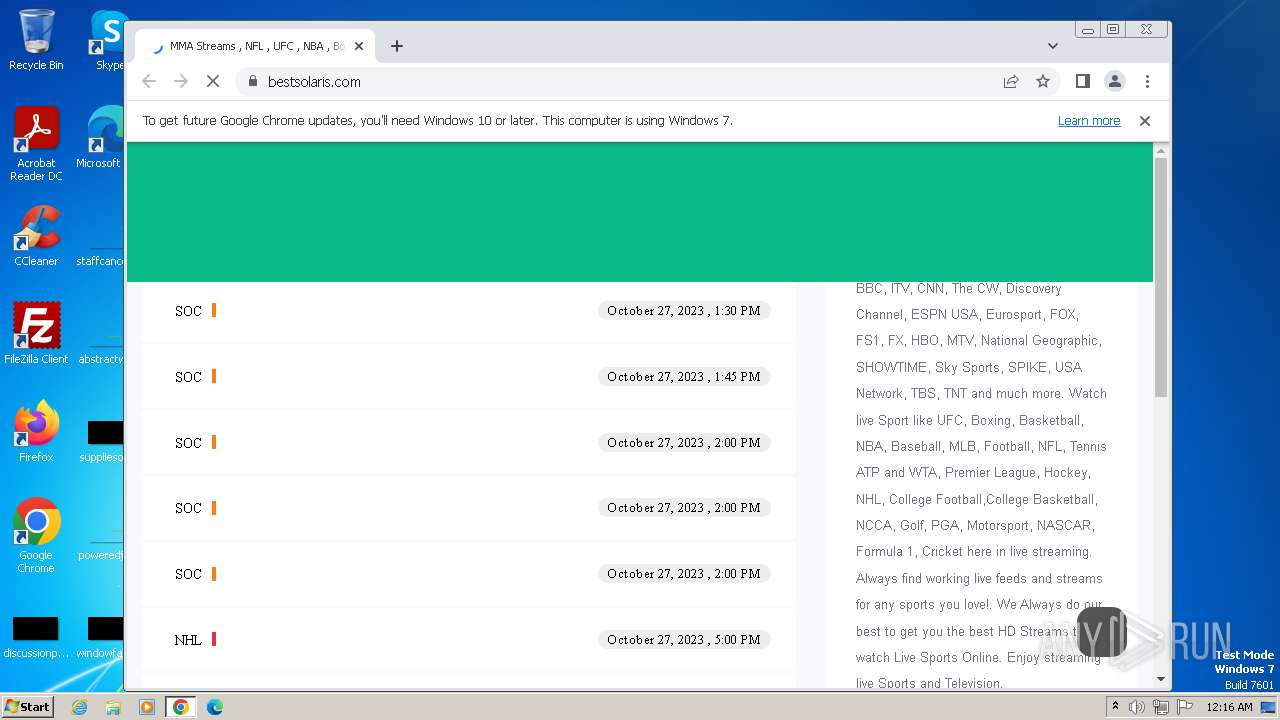This screenshot has width=1280, height=720.
Task: Show hidden system tray icons
Action: point(1116,707)
